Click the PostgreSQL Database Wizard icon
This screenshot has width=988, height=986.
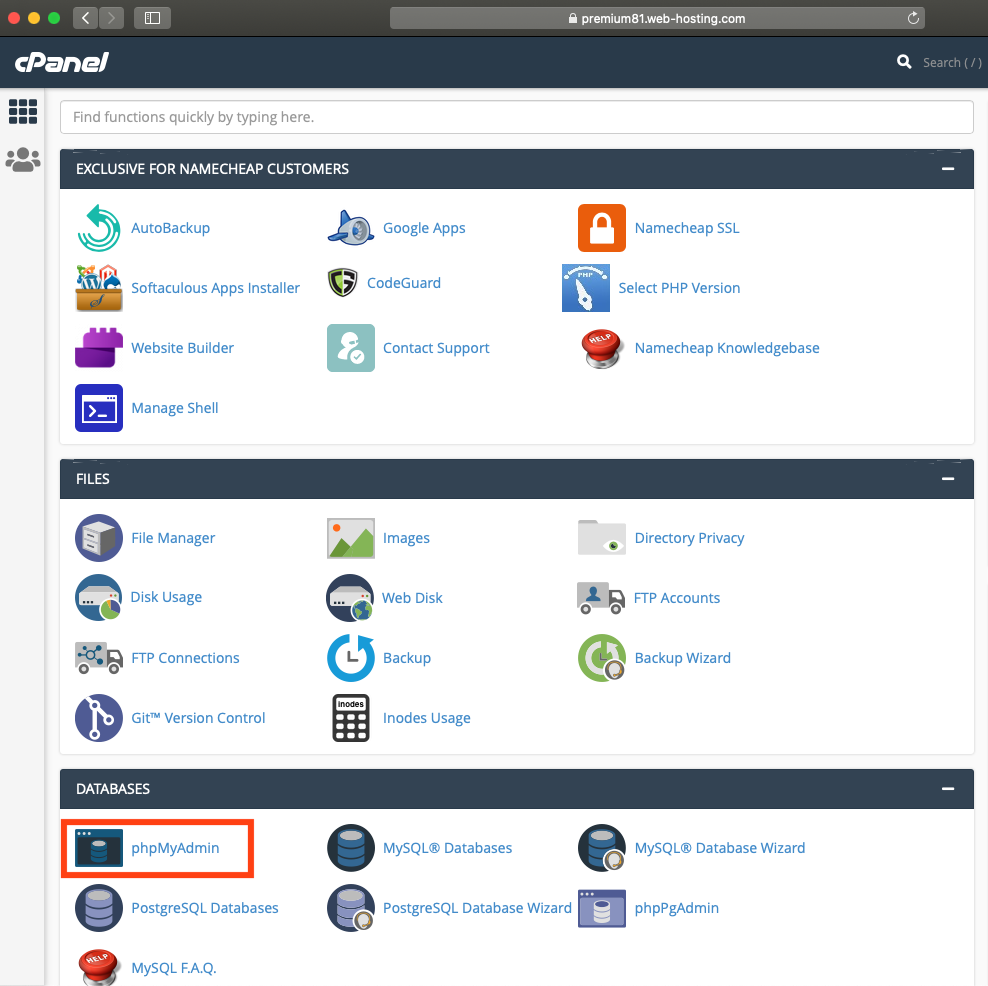click(351, 908)
